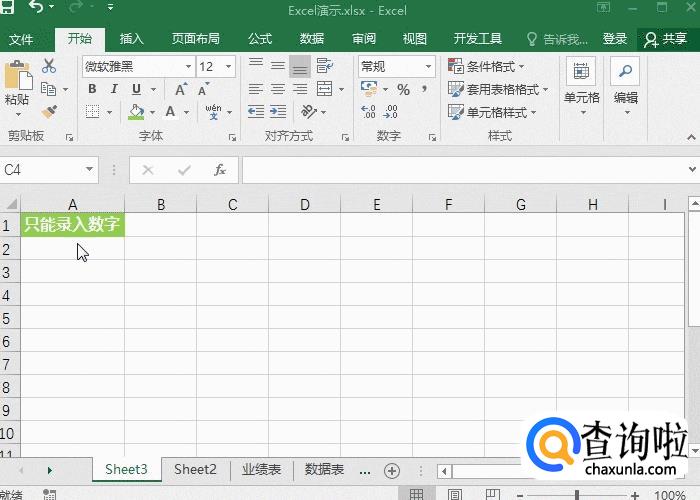The width and height of the screenshot is (700, 500).
Task: Open the 业绩表 worksheet tab
Action: pos(262,470)
